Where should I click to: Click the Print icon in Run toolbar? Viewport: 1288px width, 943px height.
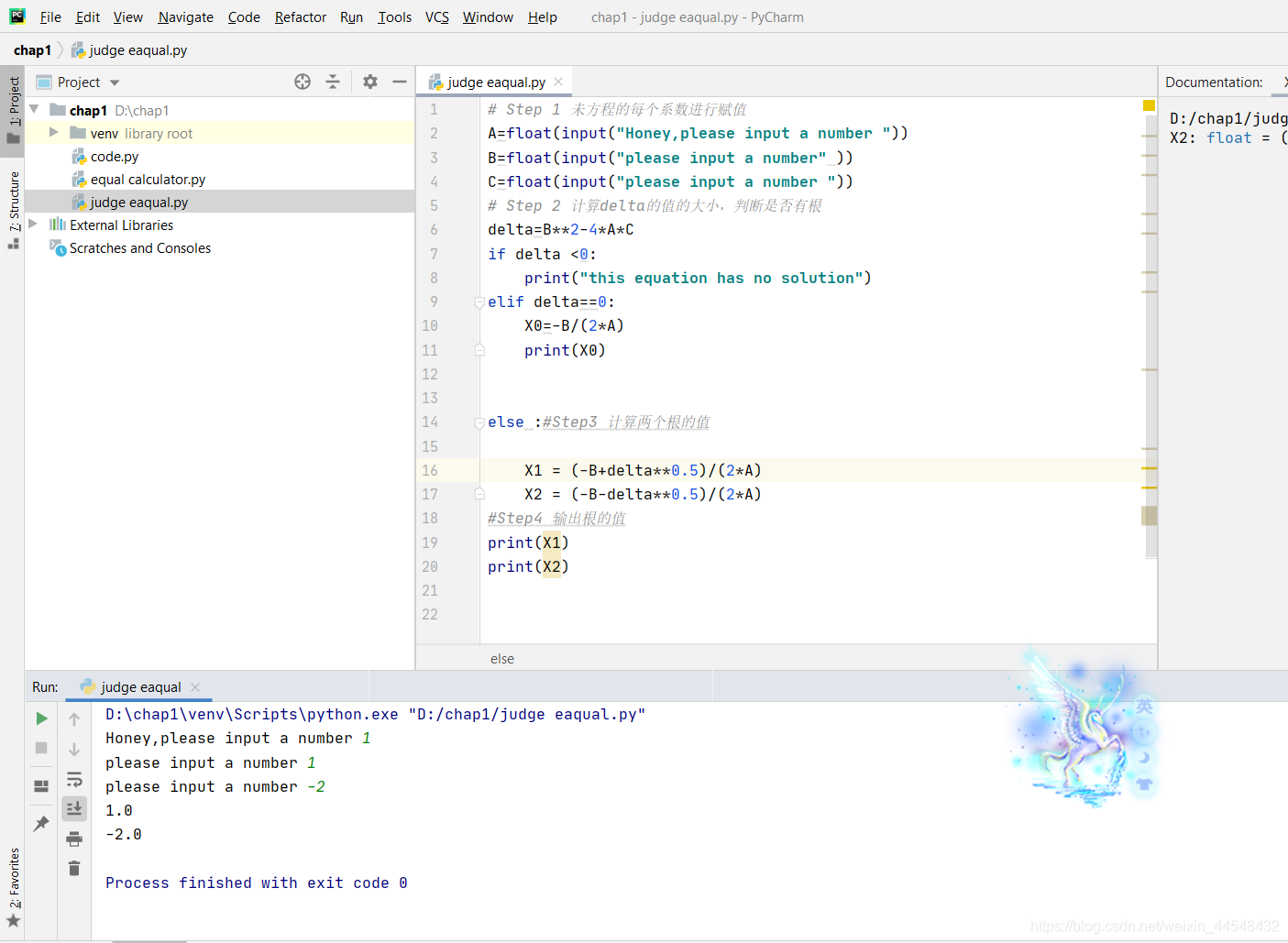click(x=74, y=839)
